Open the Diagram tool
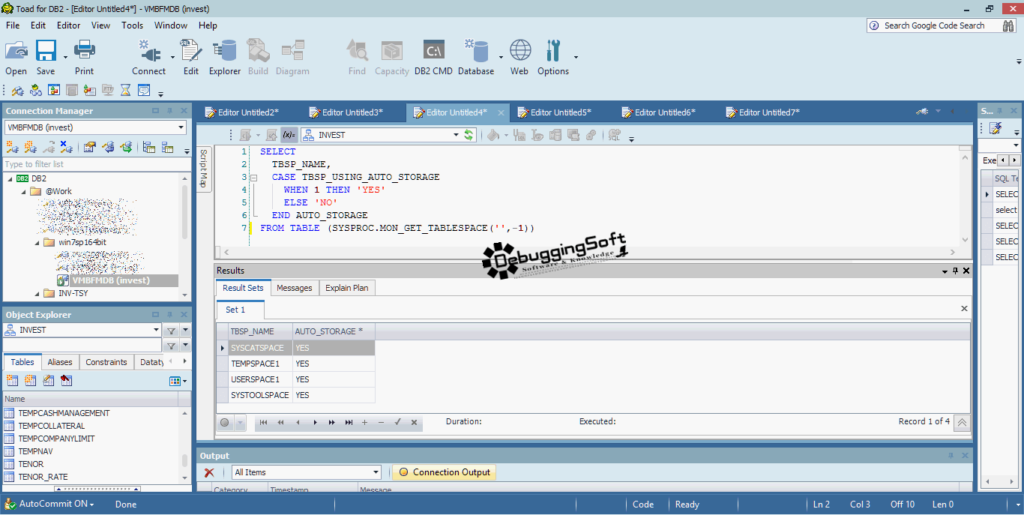The width and height of the screenshot is (1024, 515). pos(293,57)
